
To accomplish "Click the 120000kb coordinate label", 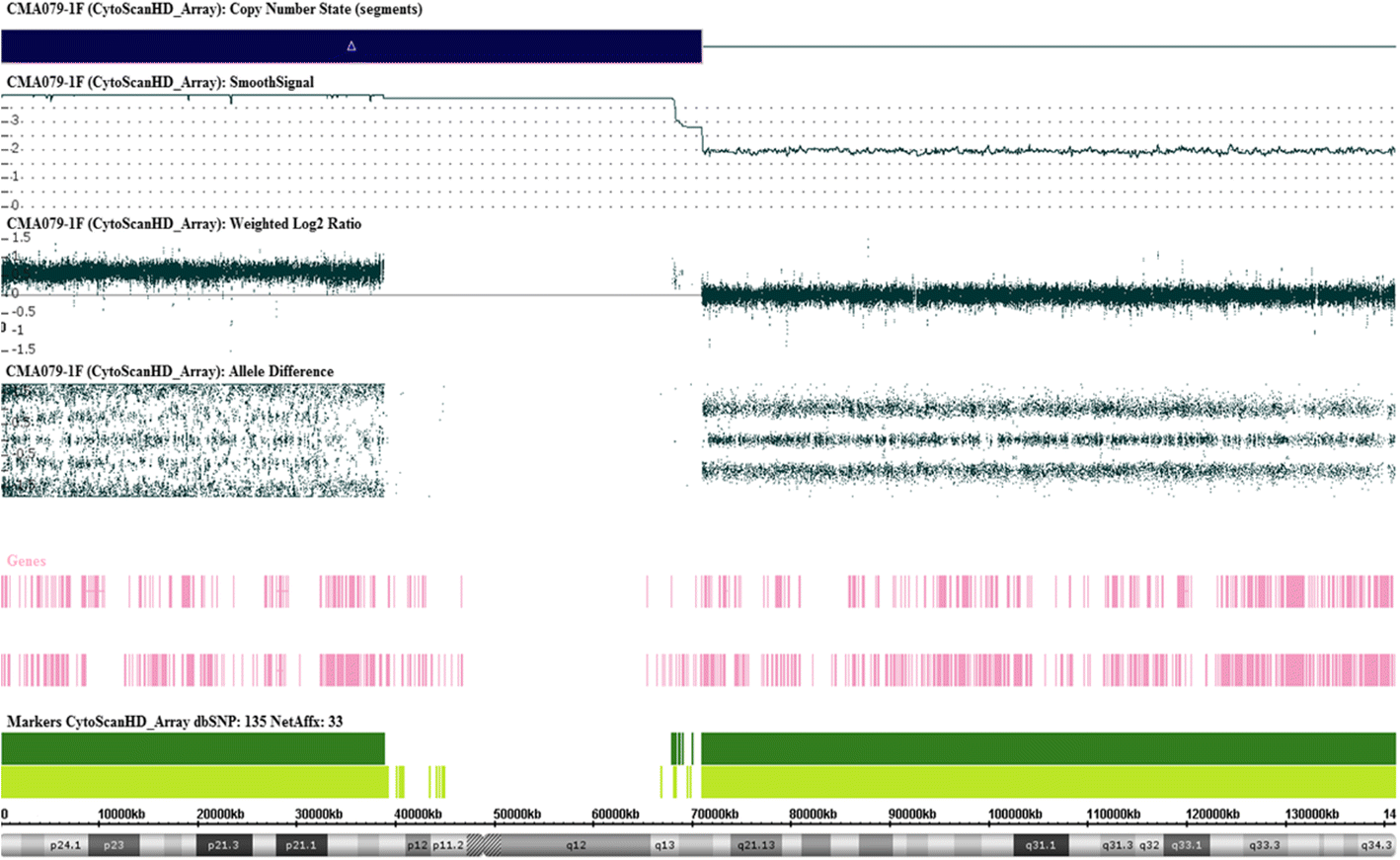I will [x=1212, y=815].
